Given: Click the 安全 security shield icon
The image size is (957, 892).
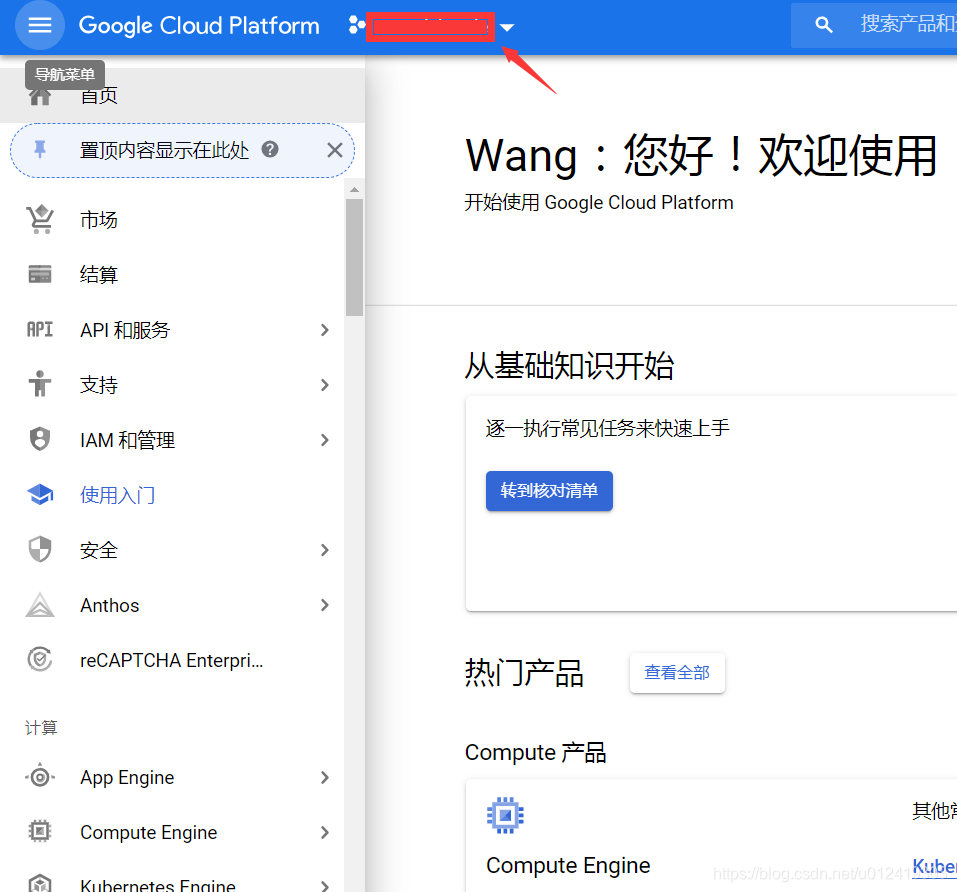Looking at the screenshot, I should tap(40, 549).
